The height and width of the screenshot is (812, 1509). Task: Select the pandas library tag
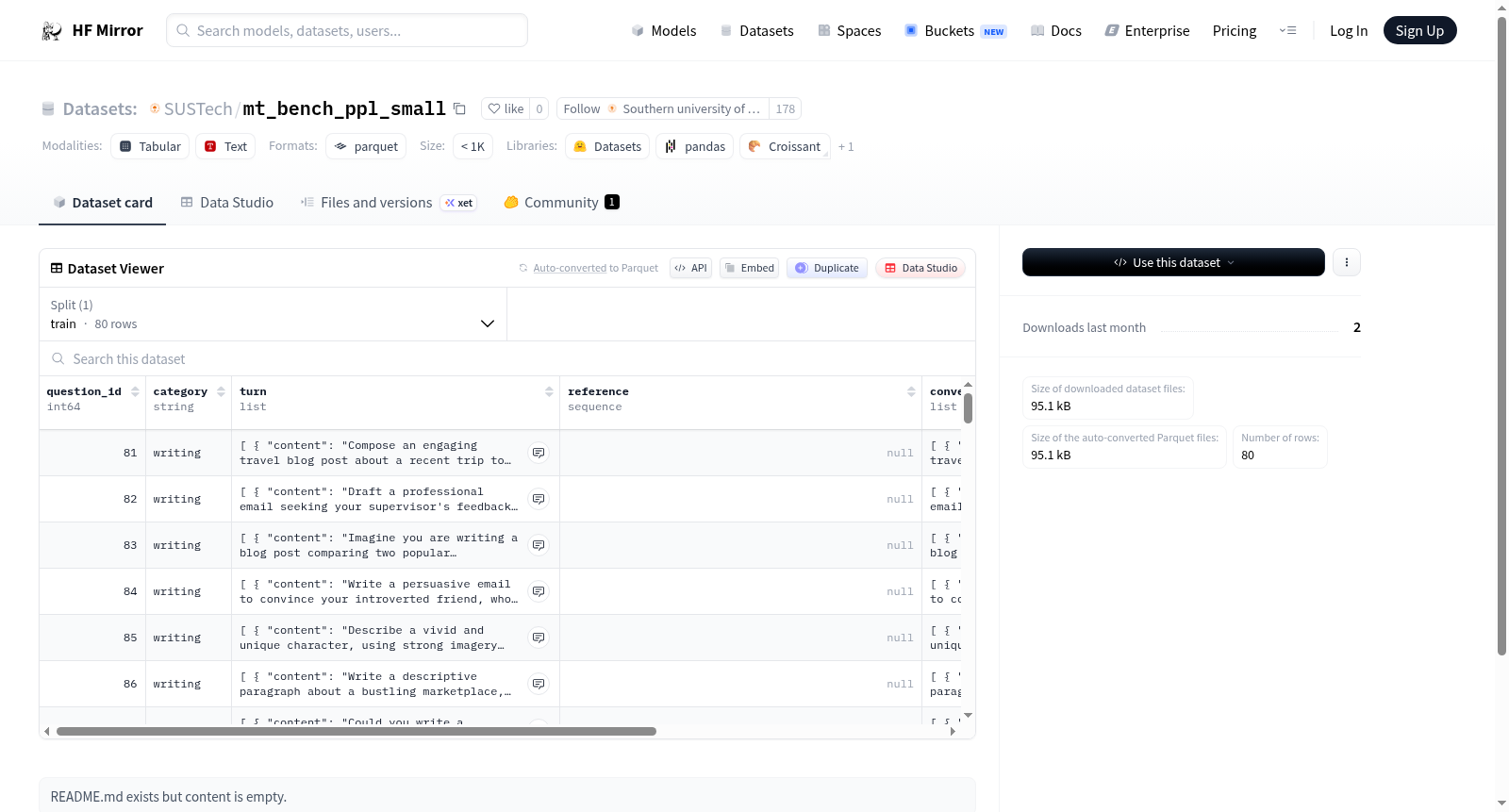(695, 146)
